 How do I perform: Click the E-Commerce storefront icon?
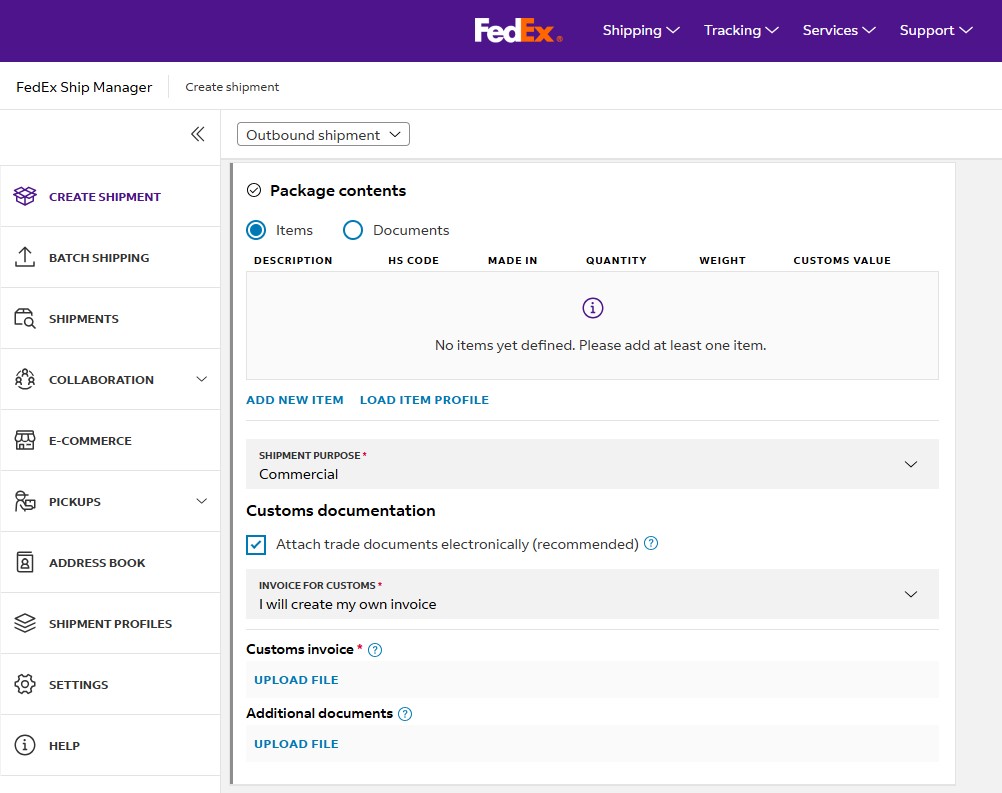click(25, 440)
